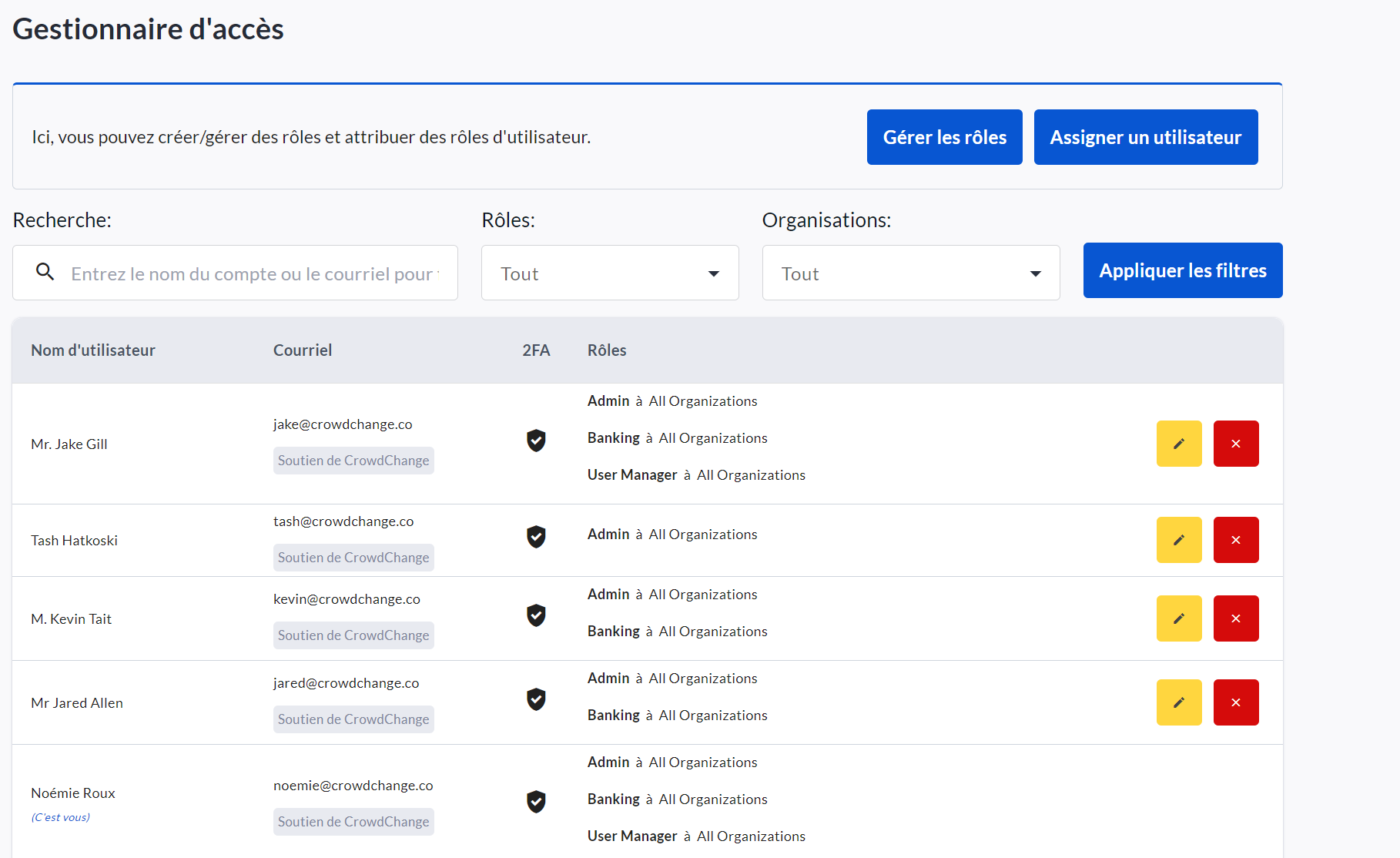
Task: Open the Rôles filter dropdown
Action: pyautogui.click(x=609, y=273)
